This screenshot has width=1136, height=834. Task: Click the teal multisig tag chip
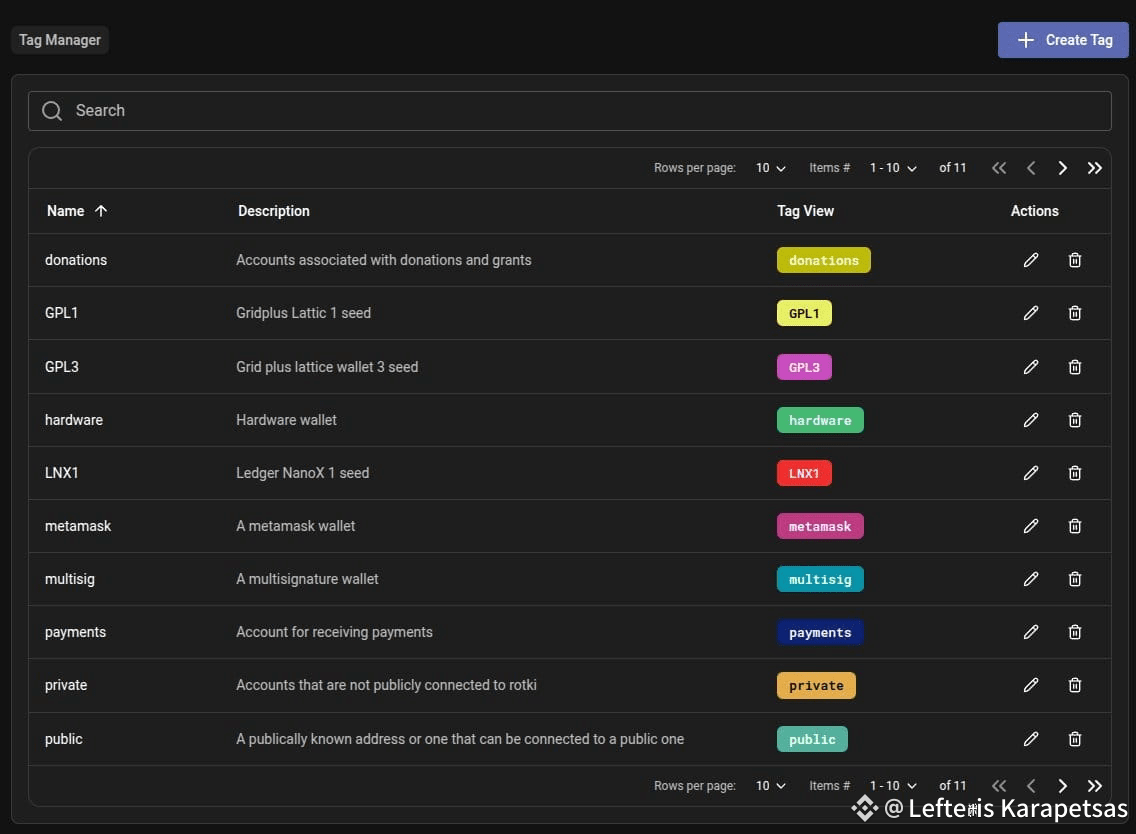[x=820, y=579]
